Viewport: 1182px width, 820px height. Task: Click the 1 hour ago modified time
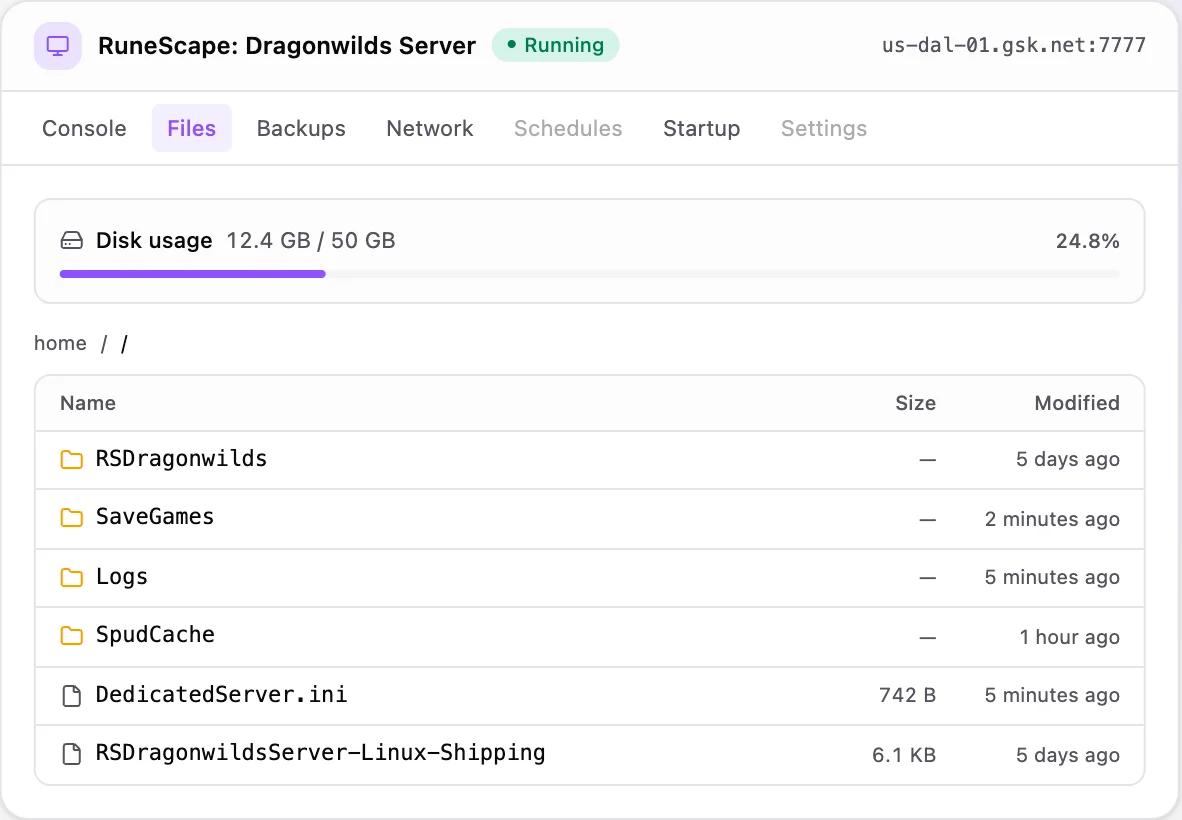(1069, 637)
